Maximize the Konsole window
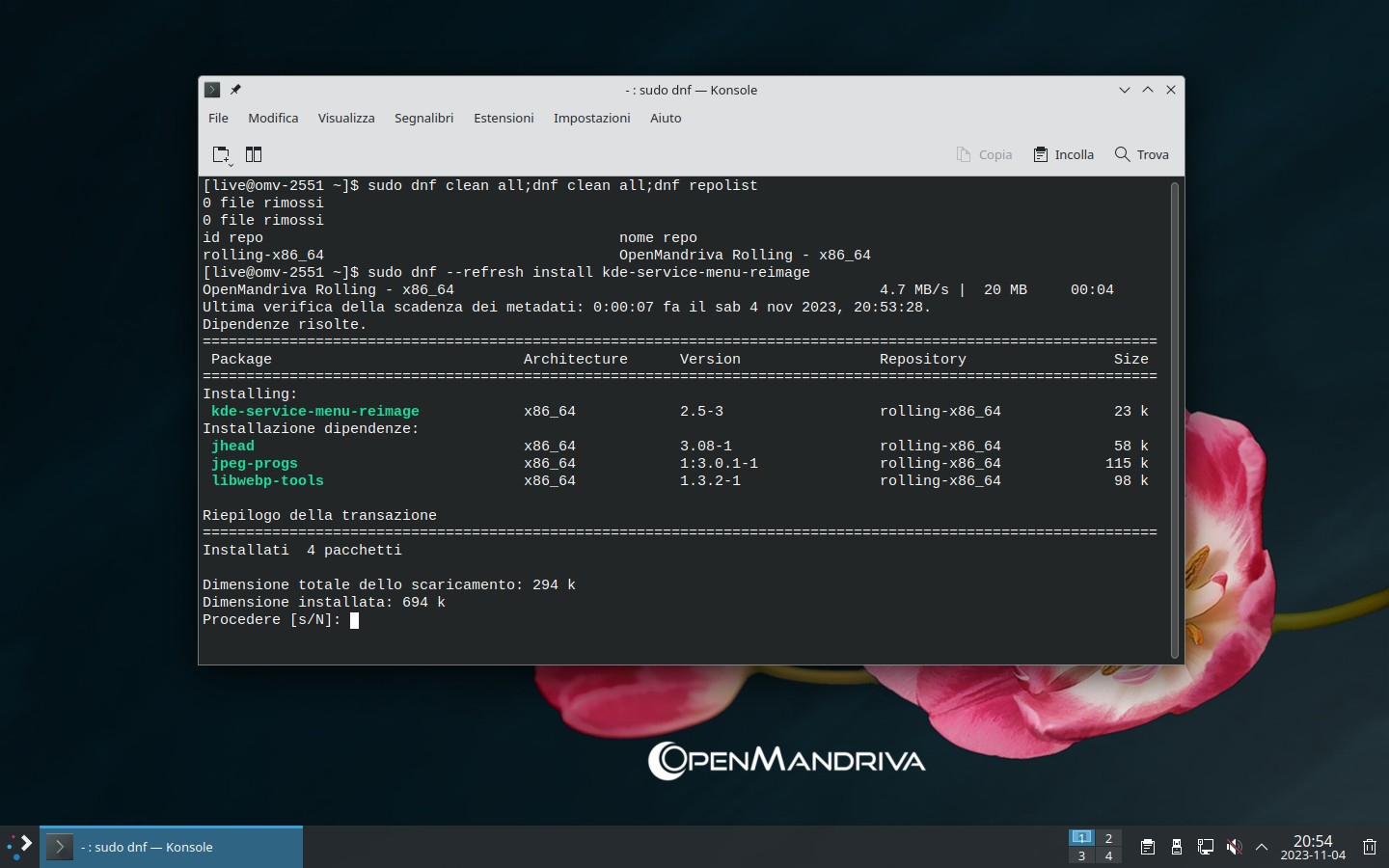 point(1148,90)
